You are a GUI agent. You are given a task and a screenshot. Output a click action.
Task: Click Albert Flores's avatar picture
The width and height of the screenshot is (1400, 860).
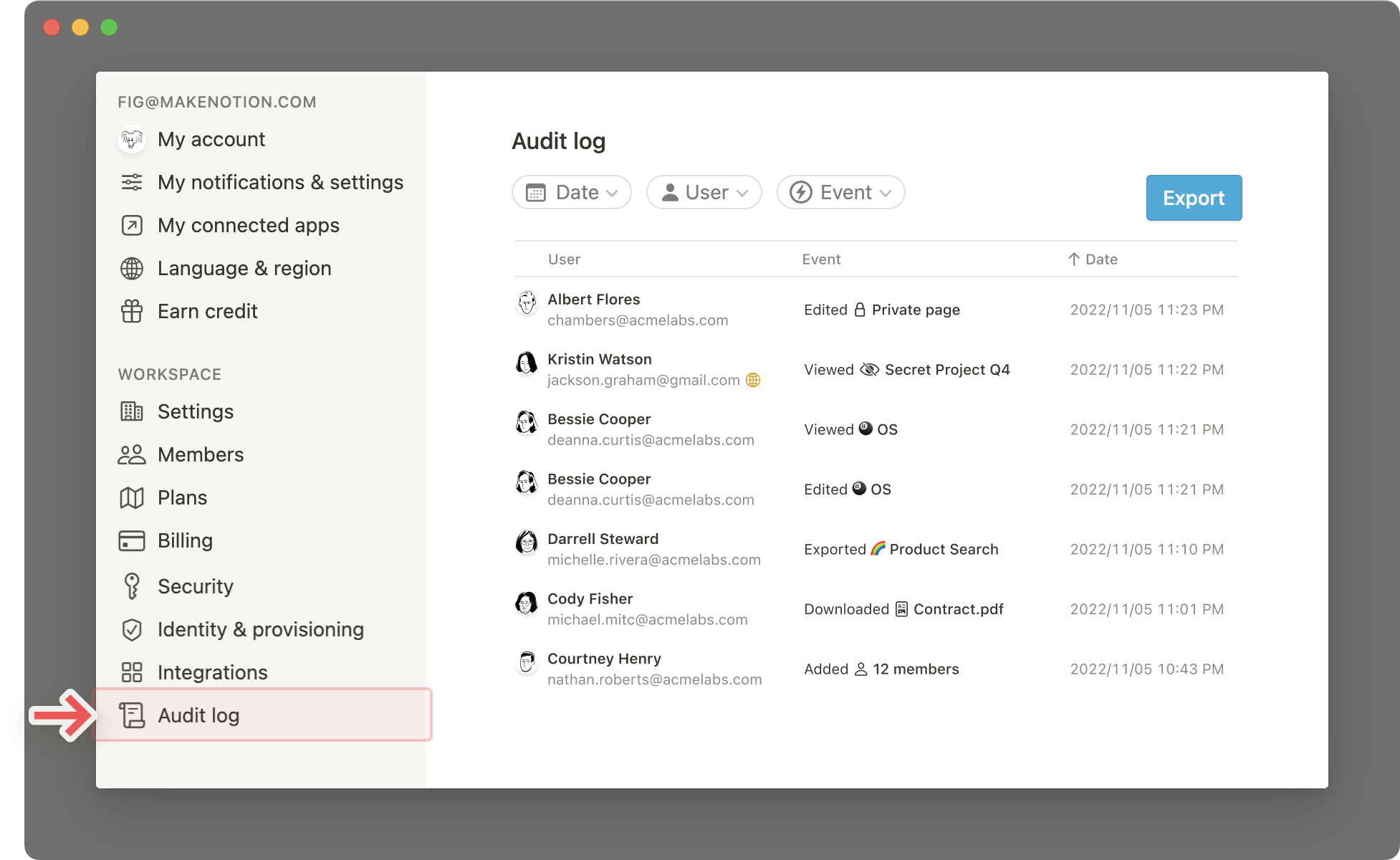527,304
